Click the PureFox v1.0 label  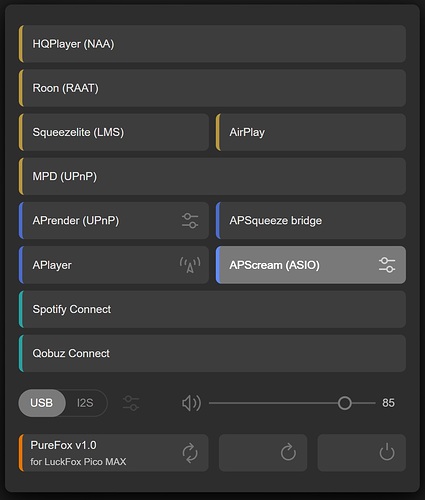[x=63, y=445]
